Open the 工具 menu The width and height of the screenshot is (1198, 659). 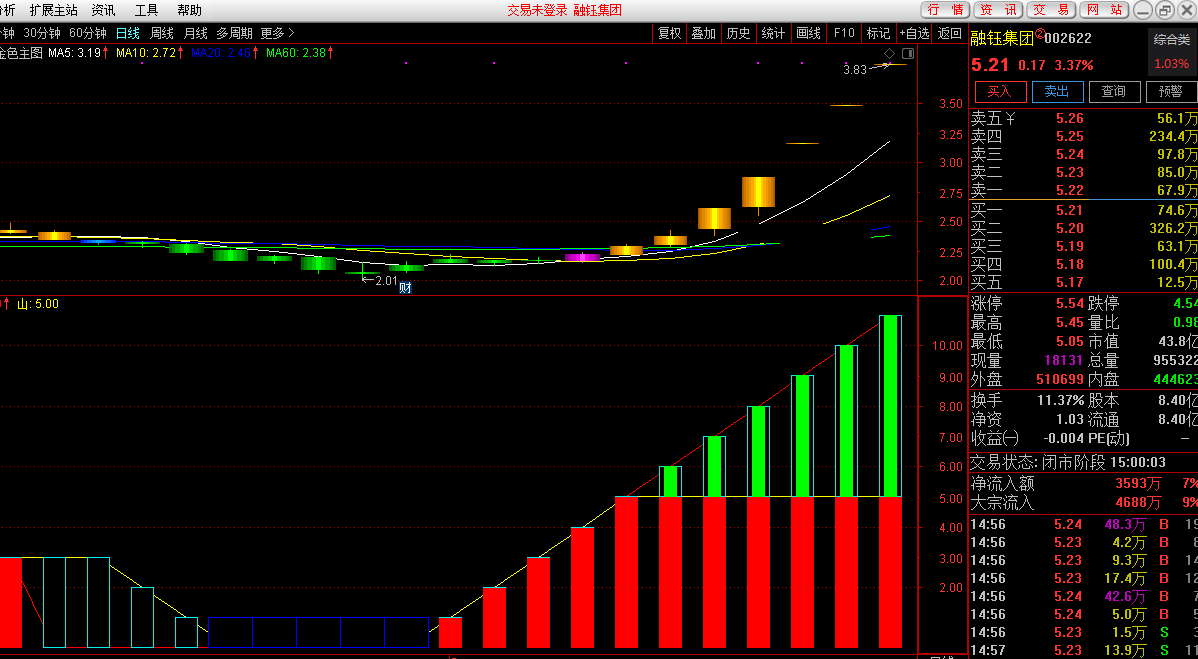(147, 10)
